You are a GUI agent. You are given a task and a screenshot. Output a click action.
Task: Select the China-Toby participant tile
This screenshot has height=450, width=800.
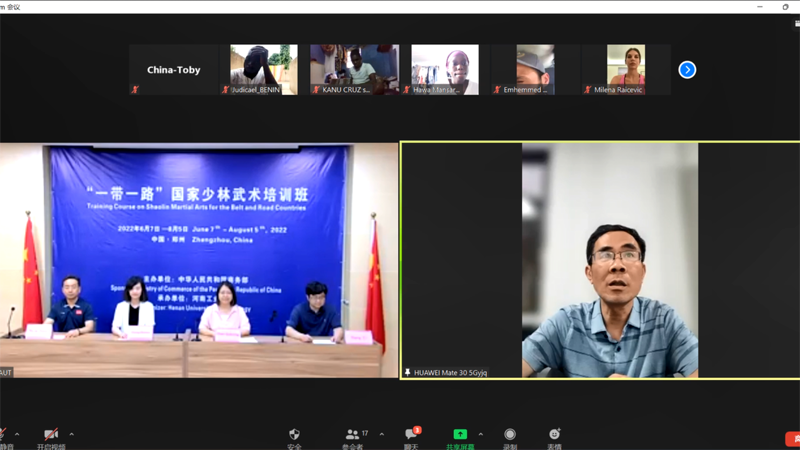tap(173, 70)
